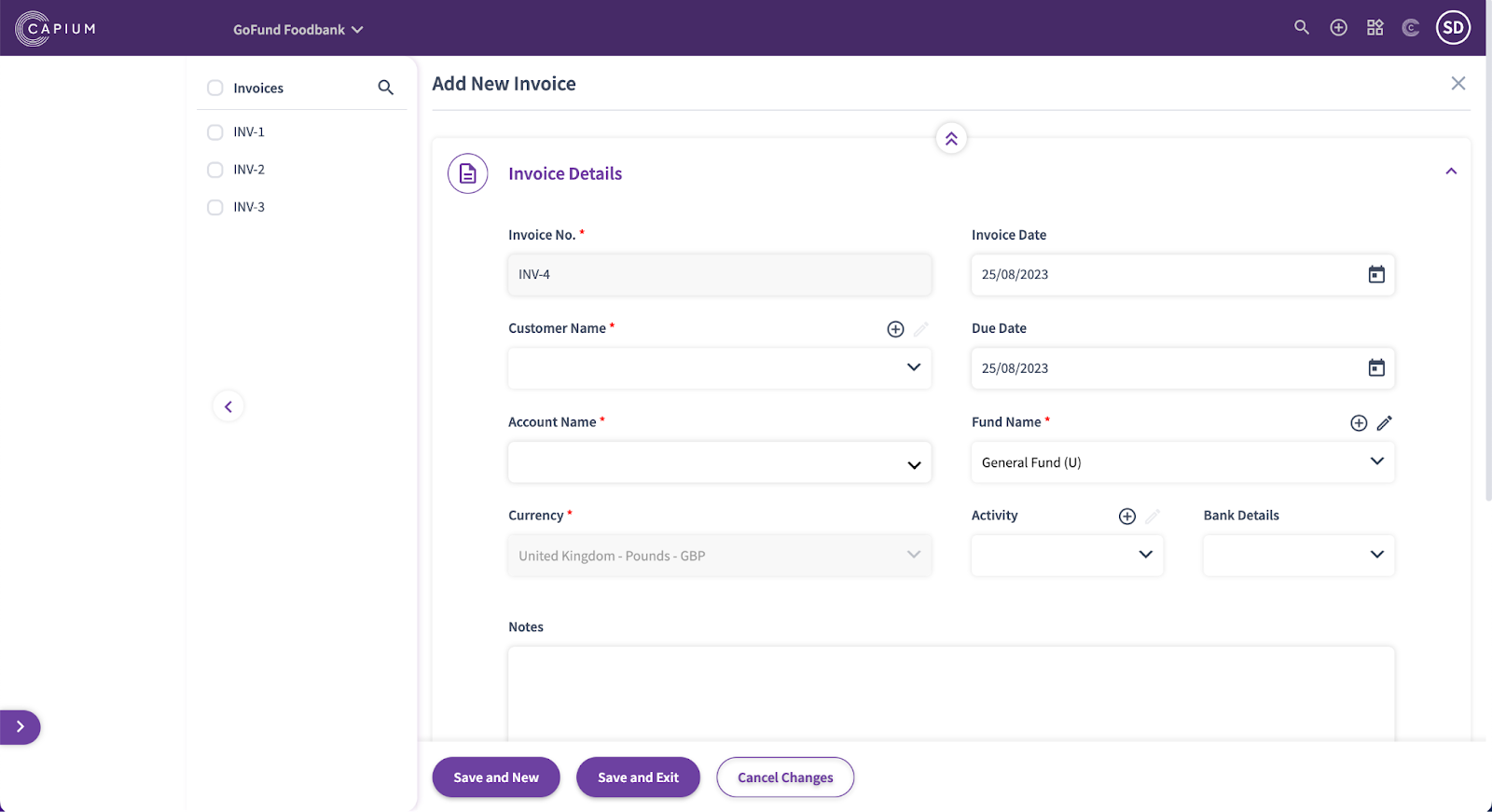Open the GoFund Foodbank organisation dropdown
The width and height of the screenshot is (1492, 812).
pyautogui.click(x=297, y=30)
